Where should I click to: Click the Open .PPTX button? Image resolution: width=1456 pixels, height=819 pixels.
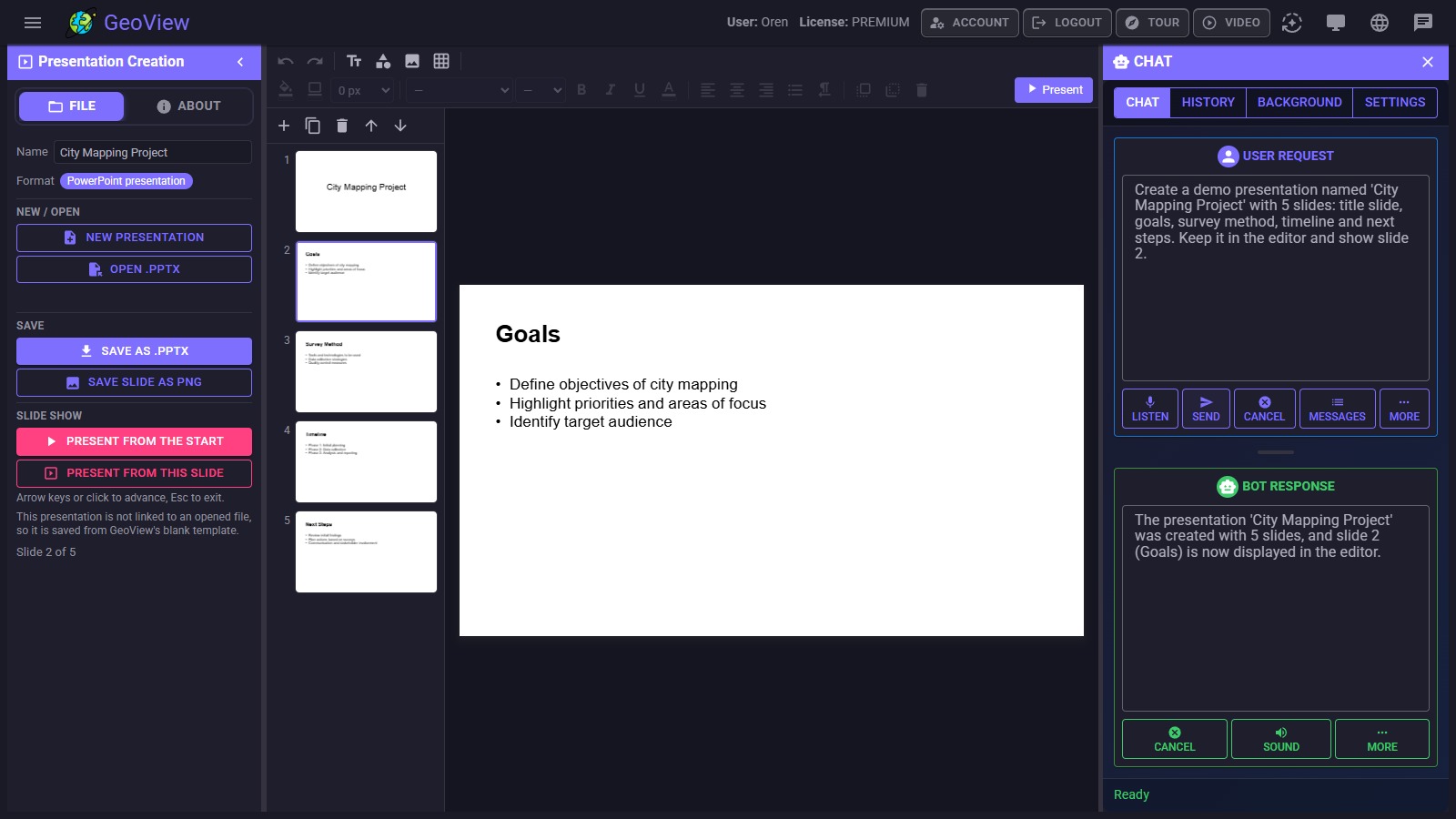coord(134,269)
